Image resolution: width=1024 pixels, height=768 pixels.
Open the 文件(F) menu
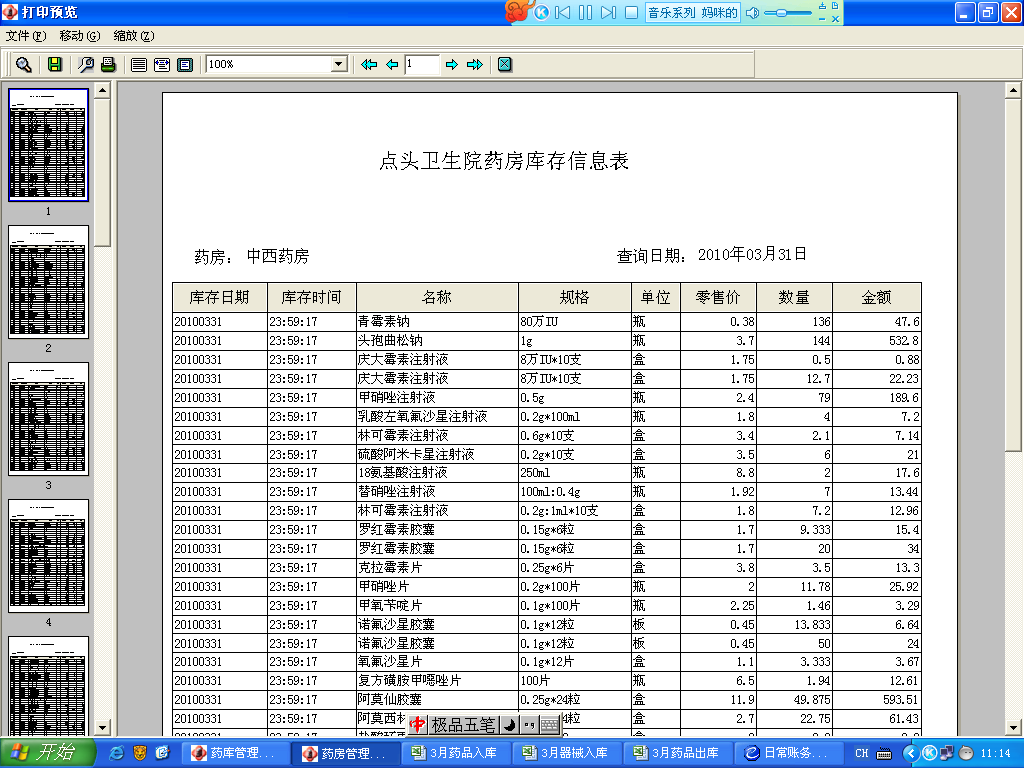point(25,36)
